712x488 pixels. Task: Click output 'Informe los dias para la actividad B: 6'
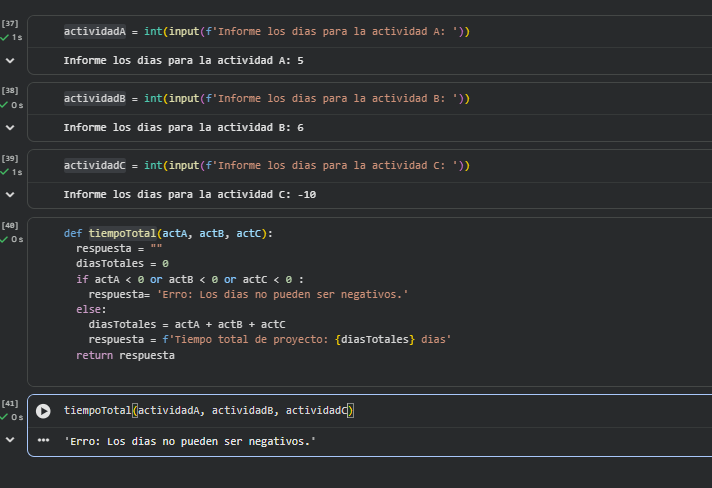click(183, 128)
